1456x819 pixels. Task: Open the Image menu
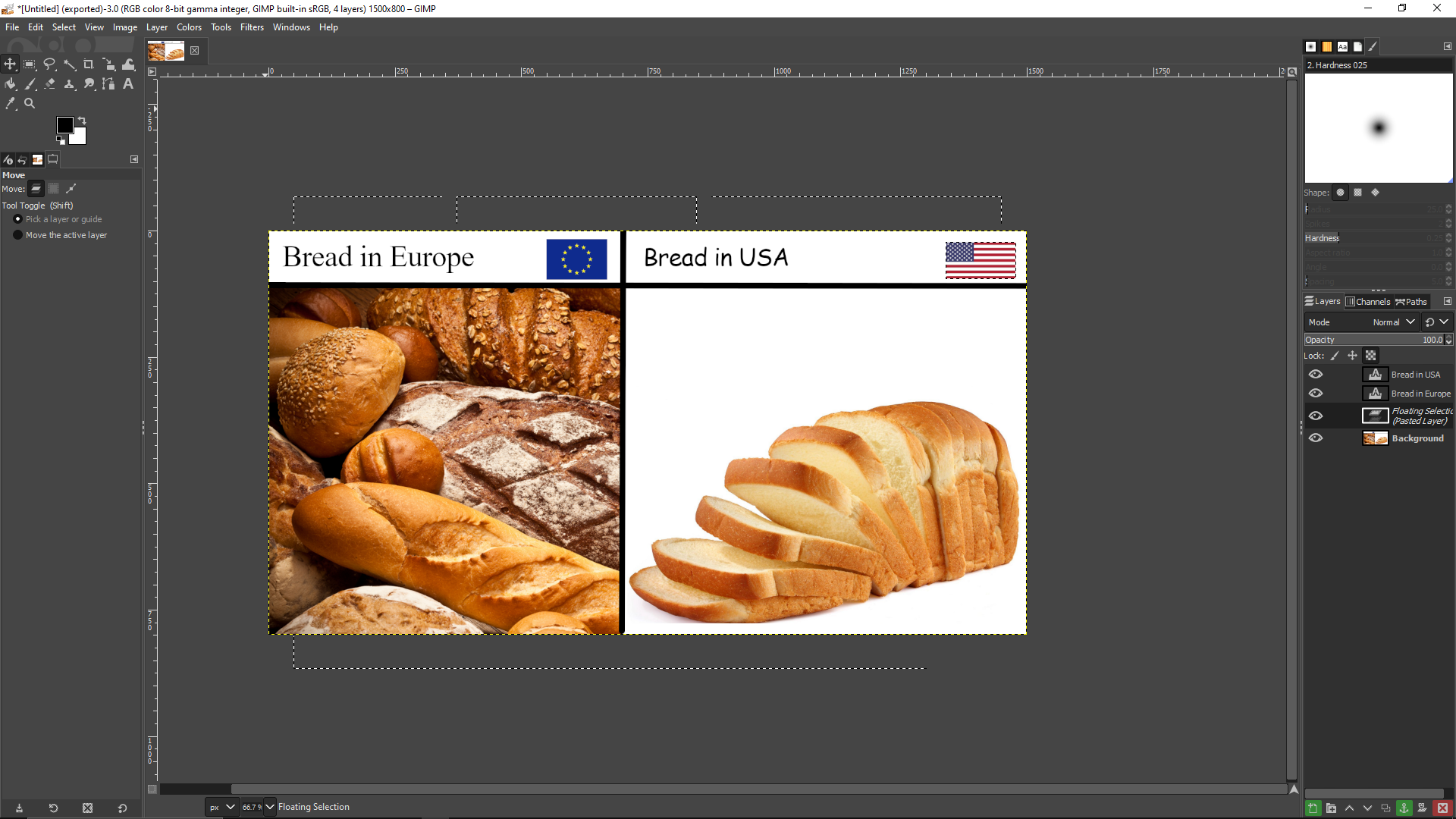[x=125, y=27]
